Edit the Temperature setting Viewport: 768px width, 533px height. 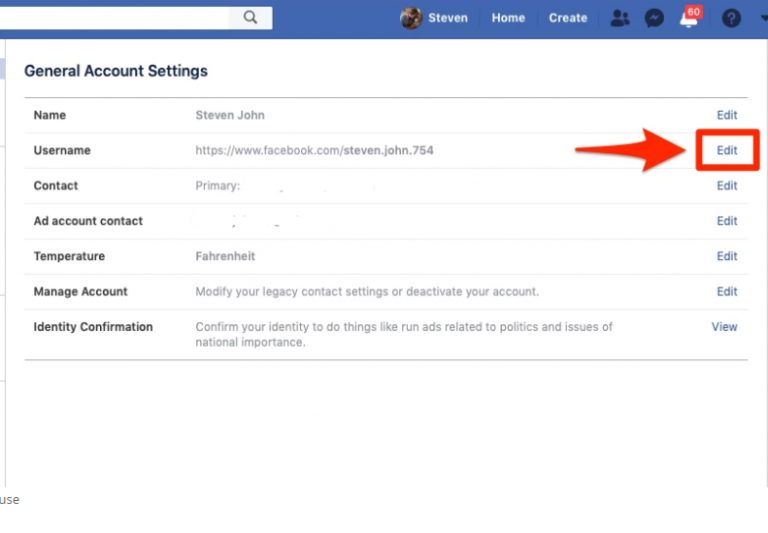click(x=727, y=256)
